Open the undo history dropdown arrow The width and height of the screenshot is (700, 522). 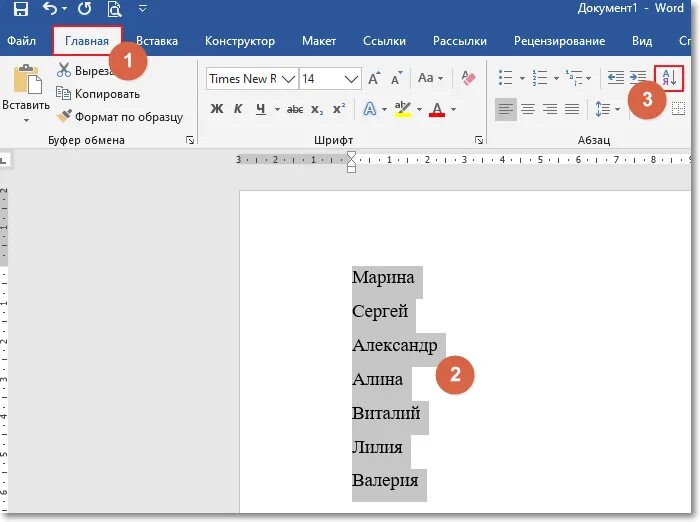(x=65, y=8)
